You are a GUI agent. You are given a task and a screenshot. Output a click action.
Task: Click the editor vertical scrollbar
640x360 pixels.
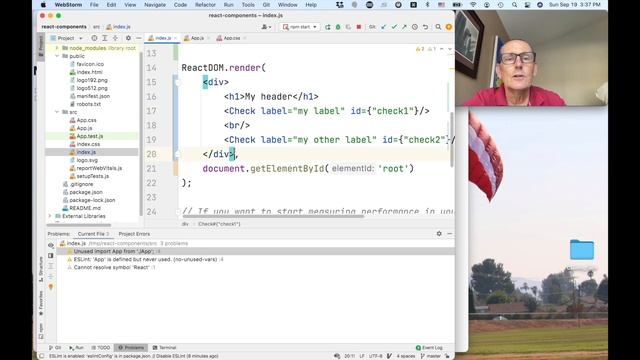[x=451, y=139]
